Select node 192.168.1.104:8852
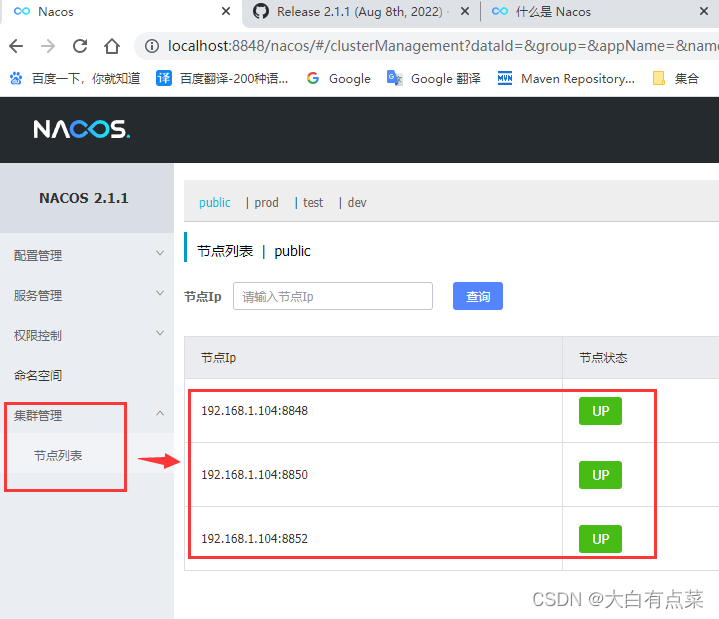Screen dimensions: 719x619 point(254,539)
